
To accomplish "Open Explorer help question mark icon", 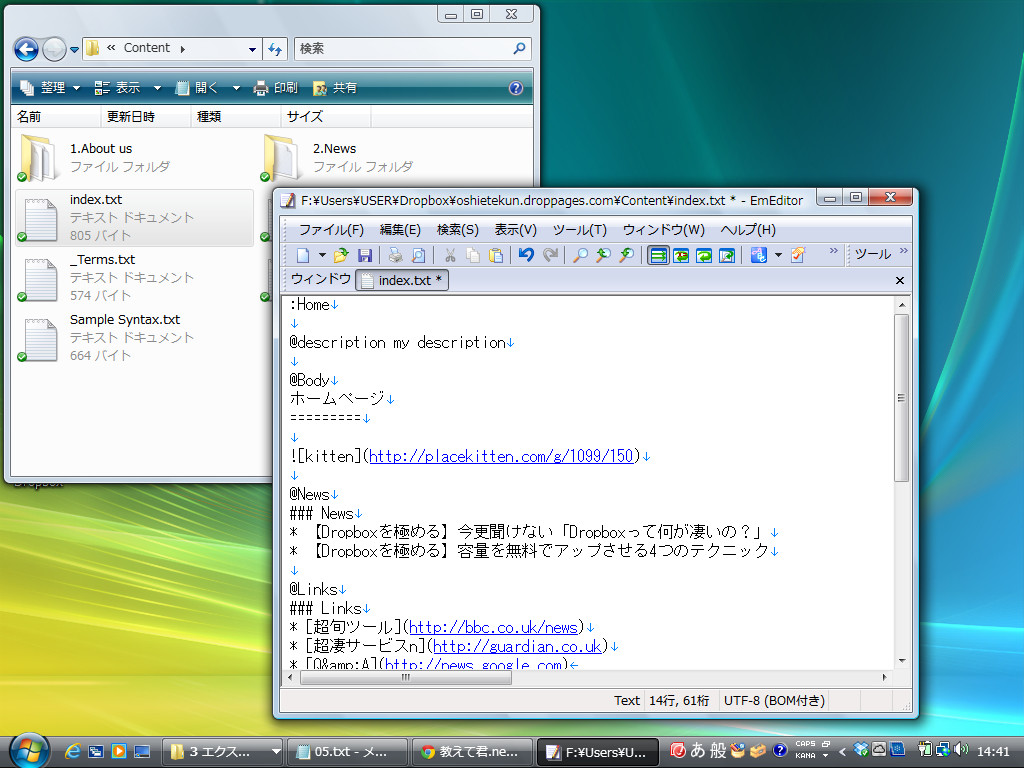I will pos(515,88).
